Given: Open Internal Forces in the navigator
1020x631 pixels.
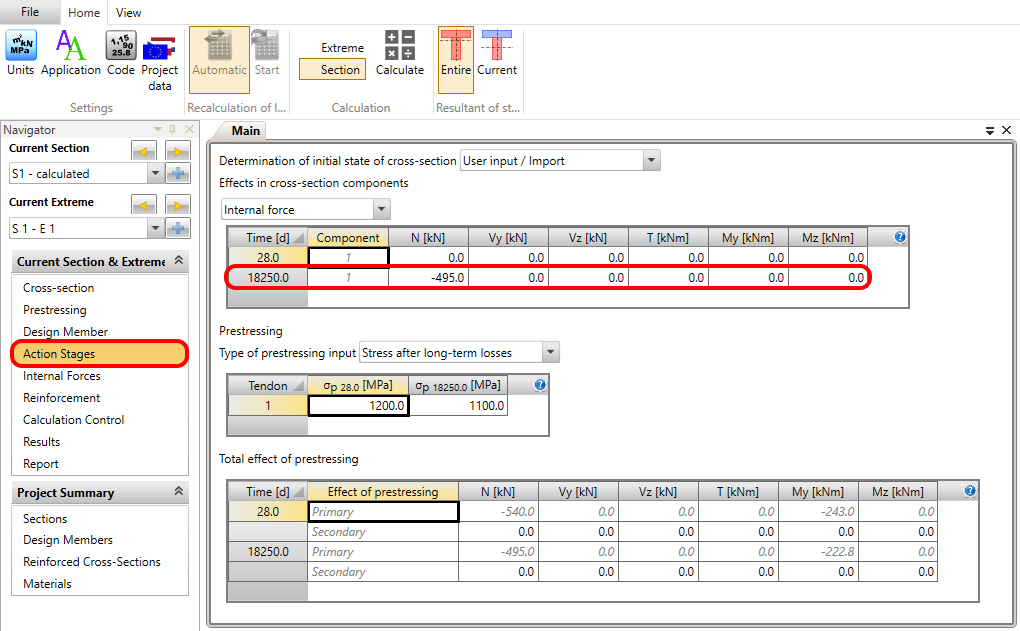Looking at the screenshot, I should tap(62, 376).
